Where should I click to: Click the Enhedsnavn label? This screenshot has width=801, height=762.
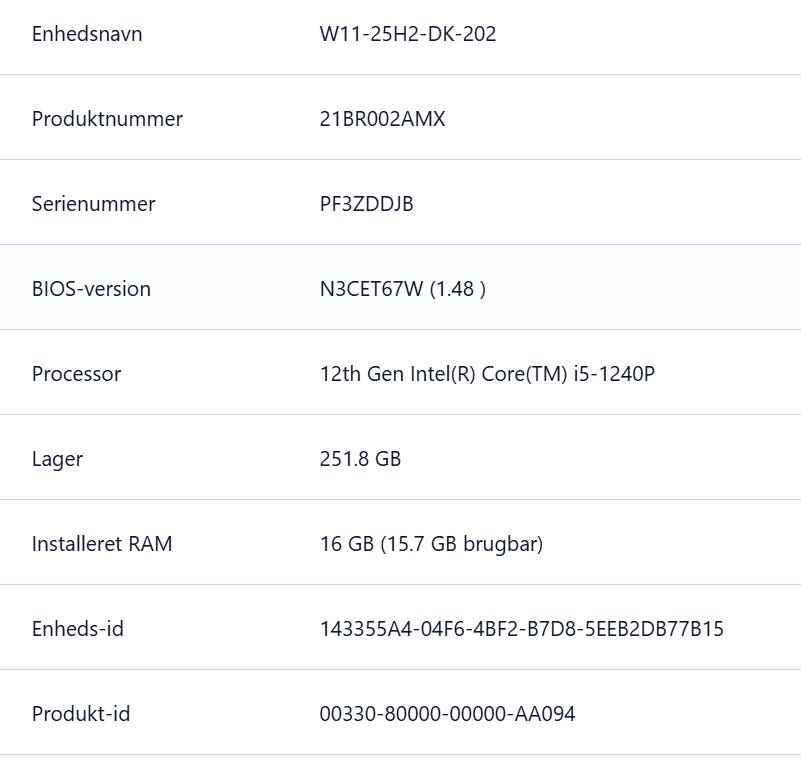87,34
